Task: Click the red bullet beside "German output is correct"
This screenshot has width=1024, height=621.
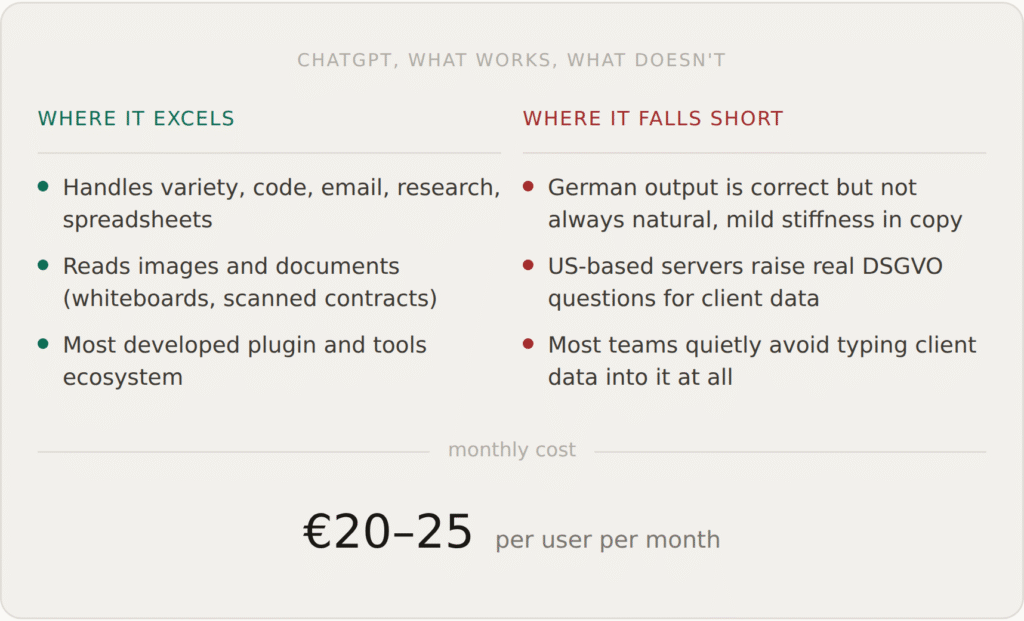Action: click(528, 186)
